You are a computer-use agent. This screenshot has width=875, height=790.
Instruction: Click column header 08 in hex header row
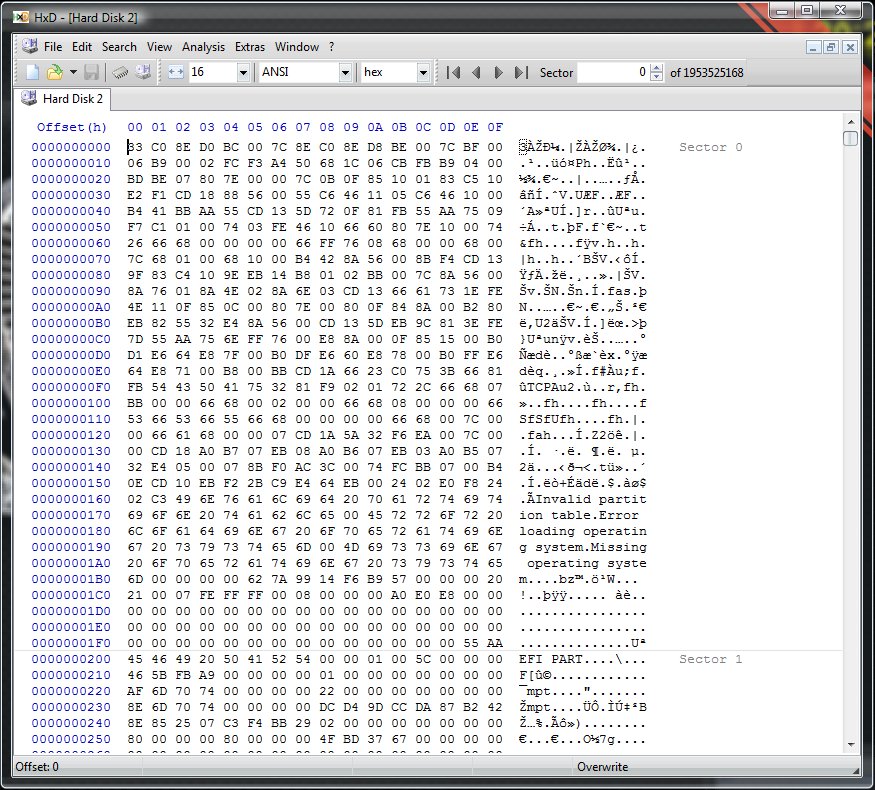327,127
